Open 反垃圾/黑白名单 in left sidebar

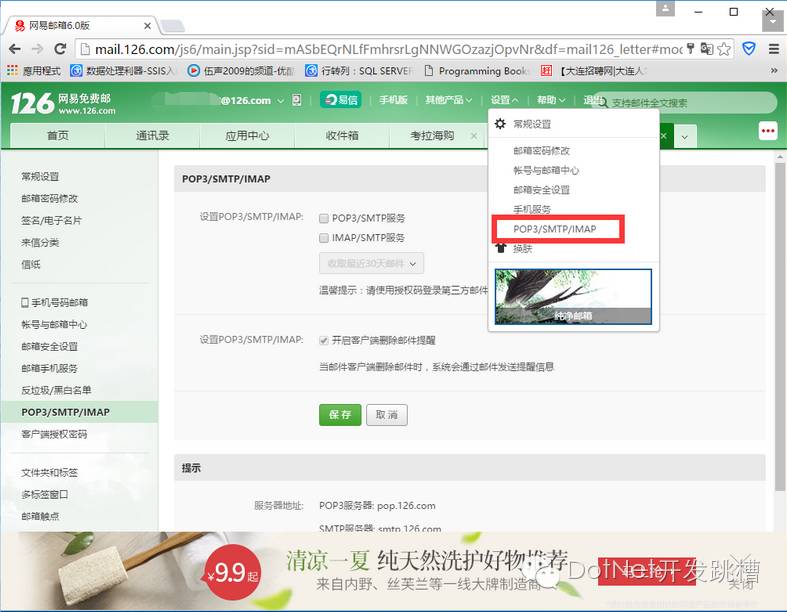(x=56, y=390)
